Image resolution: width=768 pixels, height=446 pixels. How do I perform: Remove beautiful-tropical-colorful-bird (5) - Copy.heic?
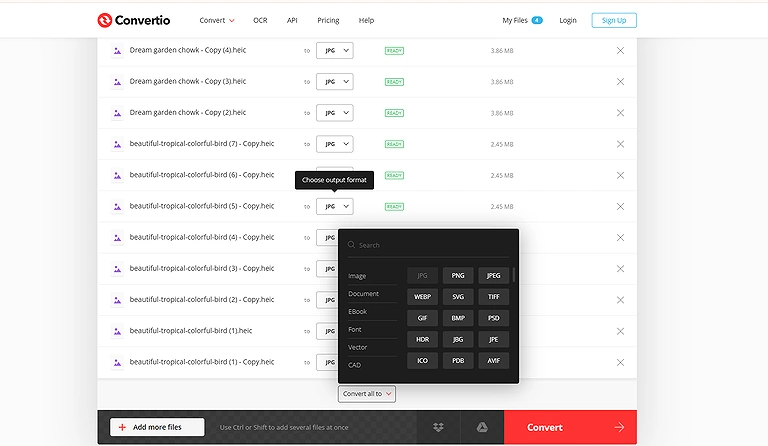[620, 207]
